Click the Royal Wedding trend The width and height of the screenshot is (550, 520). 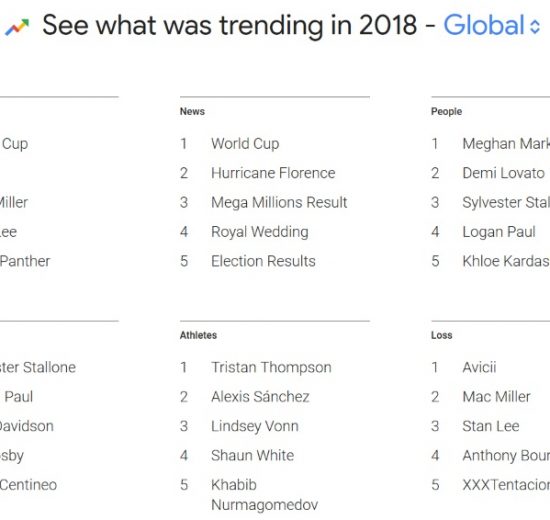(260, 232)
